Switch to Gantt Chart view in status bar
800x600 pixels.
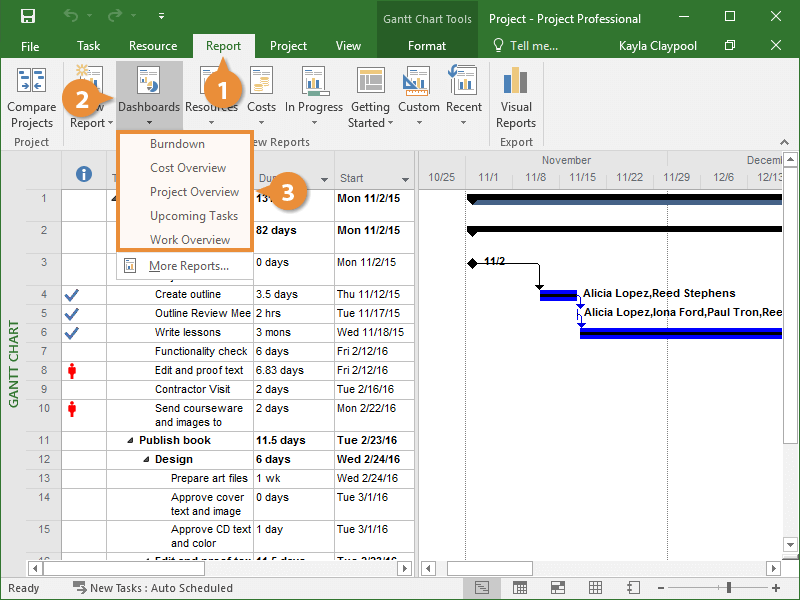point(482,588)
